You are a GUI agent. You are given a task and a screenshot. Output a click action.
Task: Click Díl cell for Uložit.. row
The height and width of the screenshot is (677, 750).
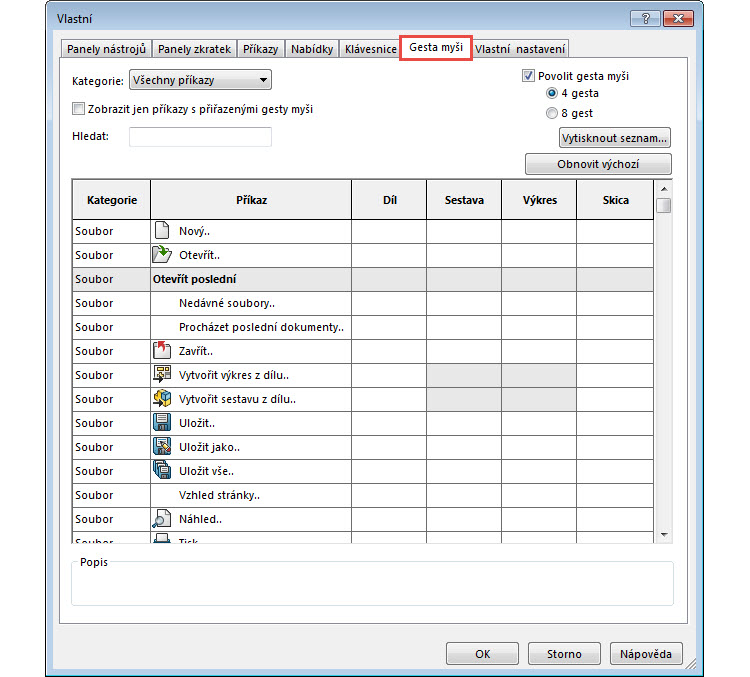point(389,423)
